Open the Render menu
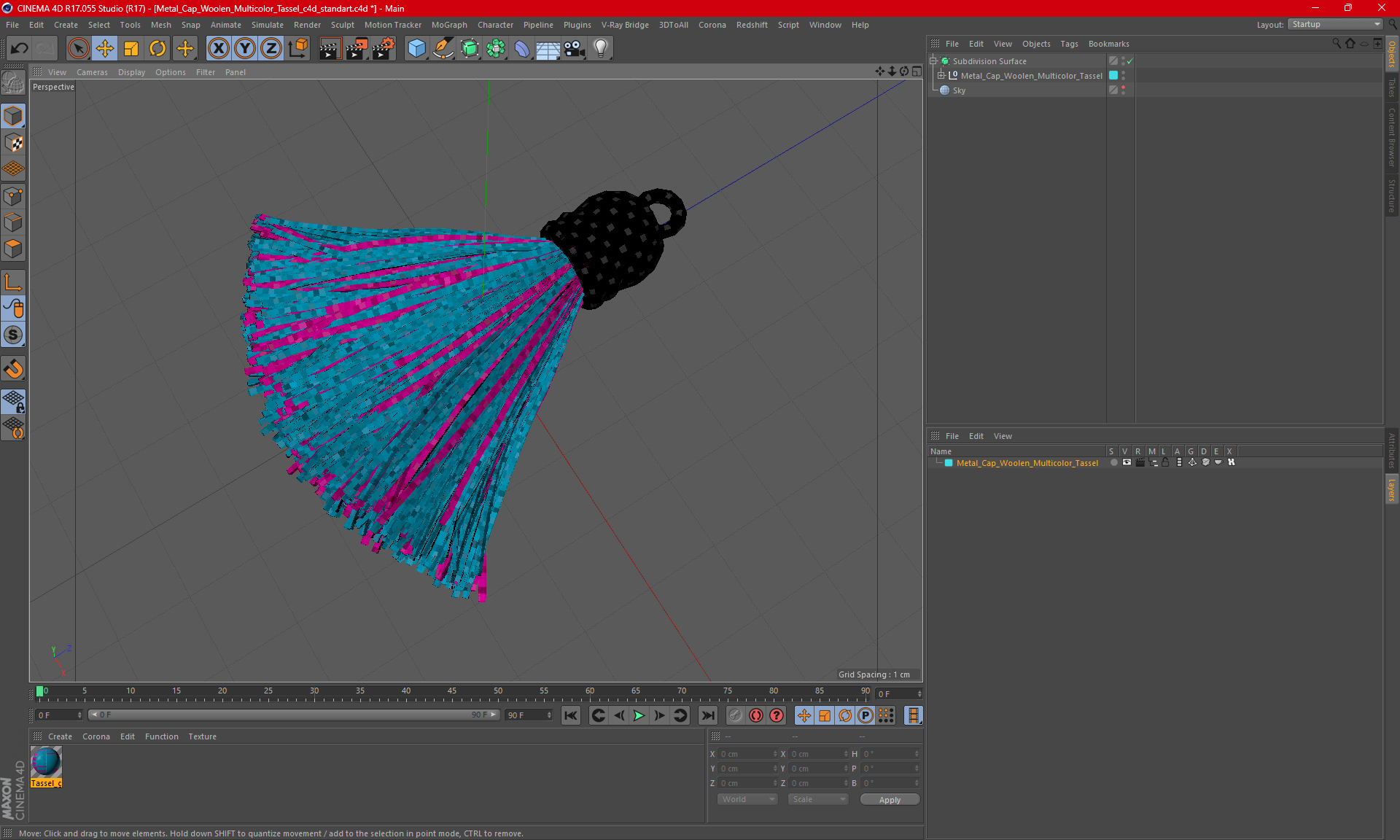 [x=307, y=25]
